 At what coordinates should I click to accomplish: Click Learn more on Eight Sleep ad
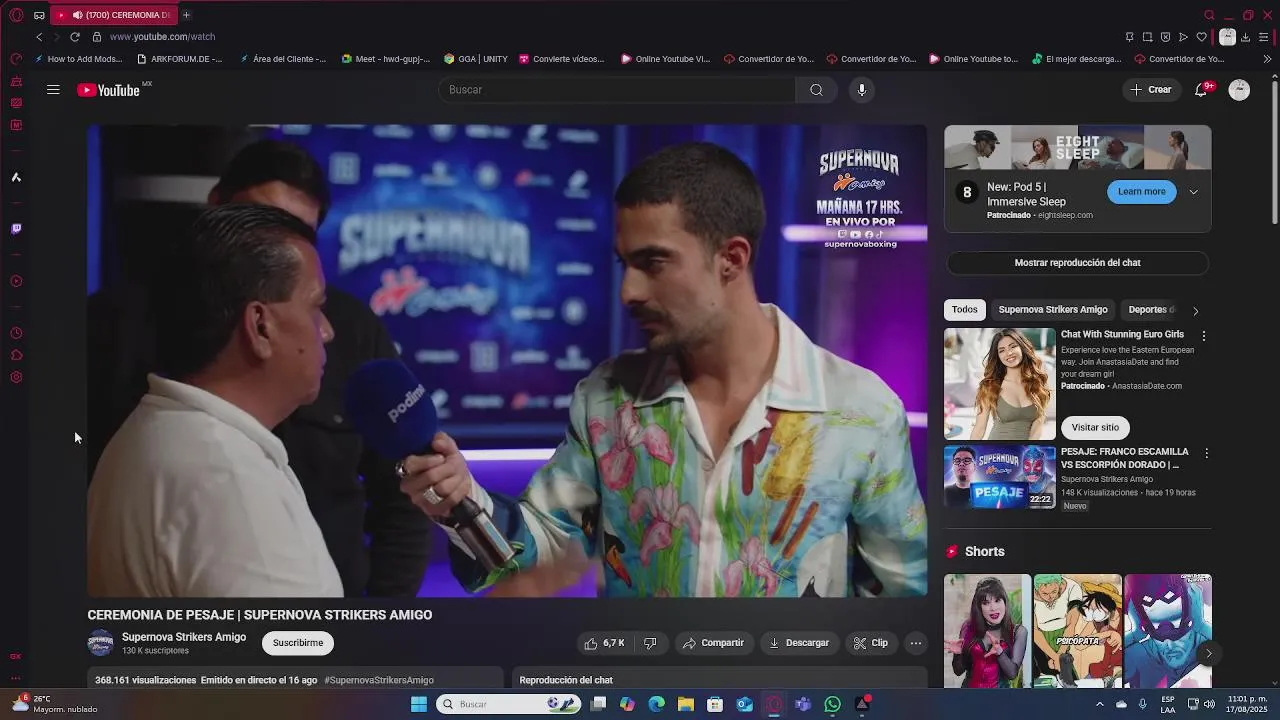click(x=1141, y=192)
